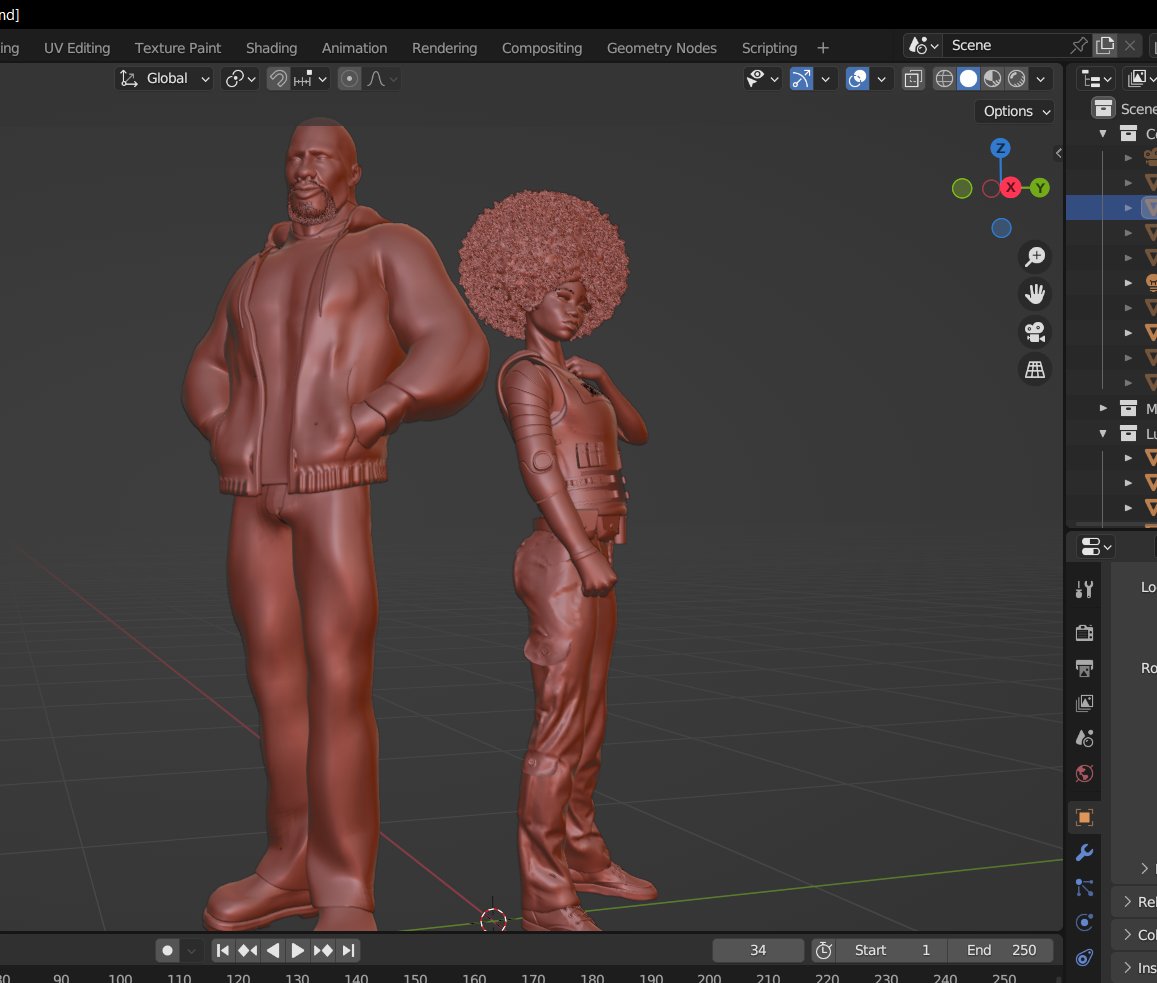Image resolution: width=1157 pixels, height=983 pixels.
Task: Open the Scene properties tab
Action: click(x=1084, y=738)
